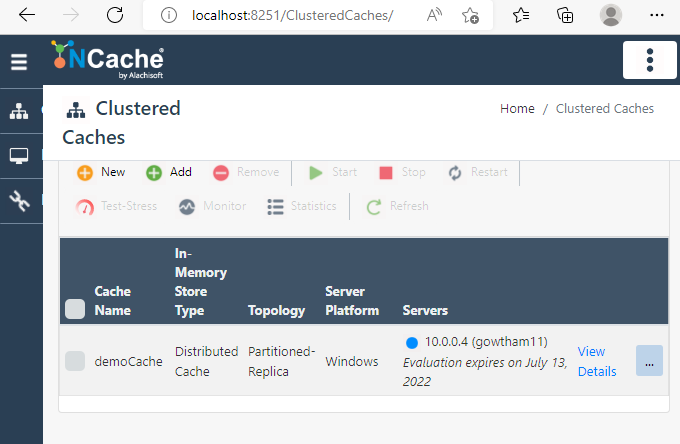Select the demoCache row checkbox
This screenshot has height=444, width=680.
click(x=75, y=361)
